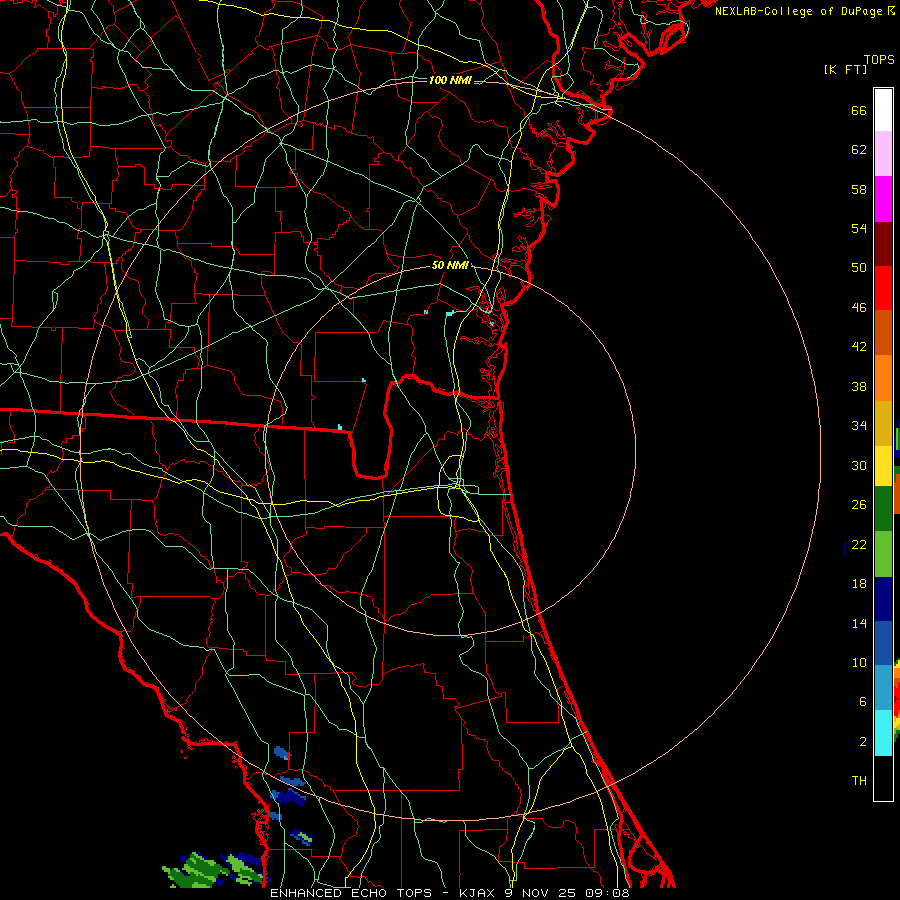Click the black TH threshold swatch
Viewport: 900px width, 900px height.
pyautogui.click(x=883, y=778)
